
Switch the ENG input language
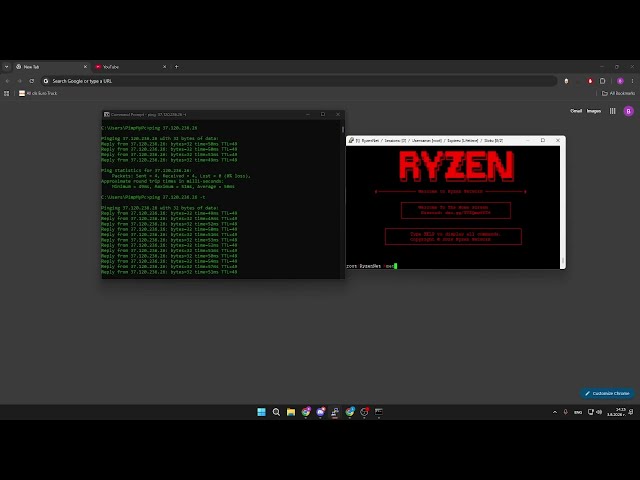[578, 412]
